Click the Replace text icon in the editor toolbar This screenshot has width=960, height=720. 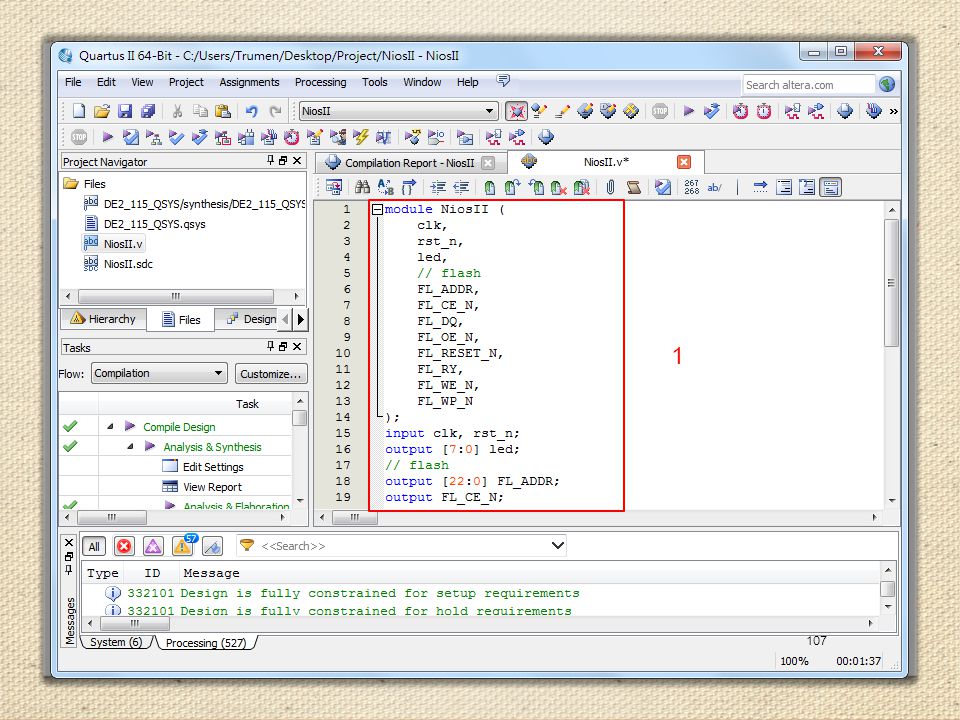click(x=386, y=187)
